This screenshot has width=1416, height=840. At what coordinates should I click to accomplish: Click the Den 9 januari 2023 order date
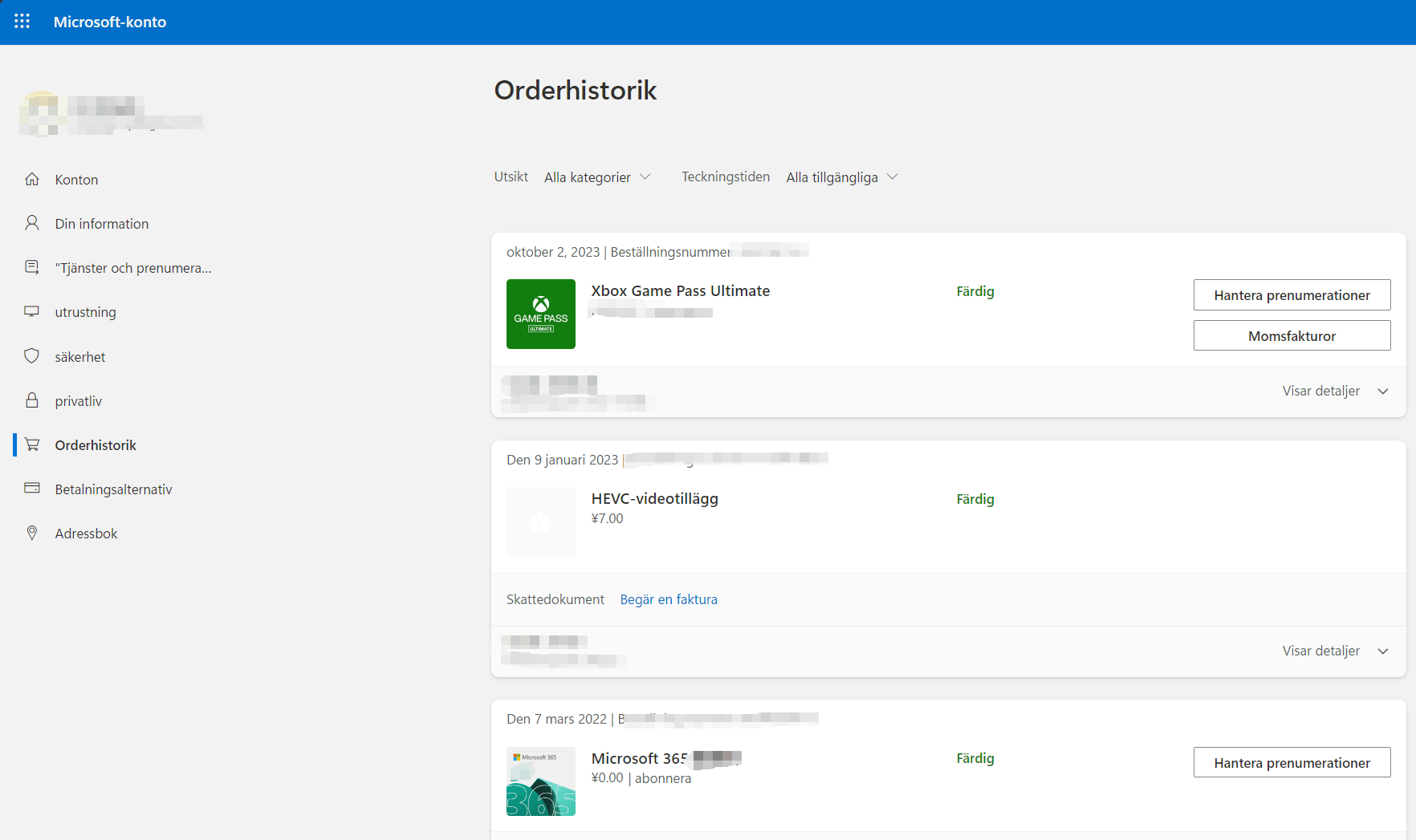tap(563, 460)
